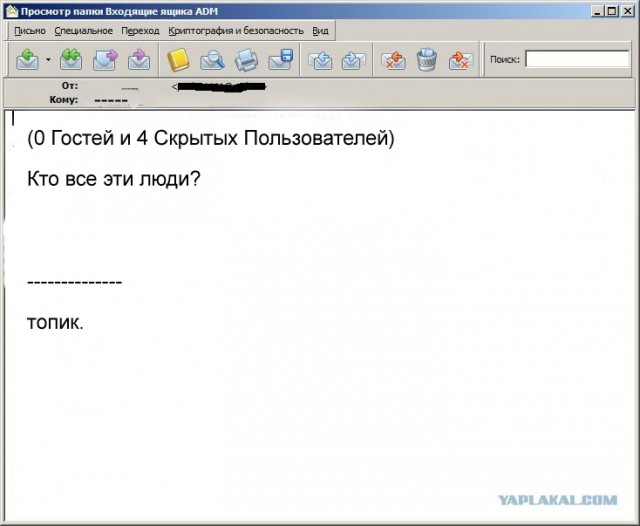640x526 pixels.
Task: Open the Письмо menu
Action: pyautogui.click(x=30, y=31)
